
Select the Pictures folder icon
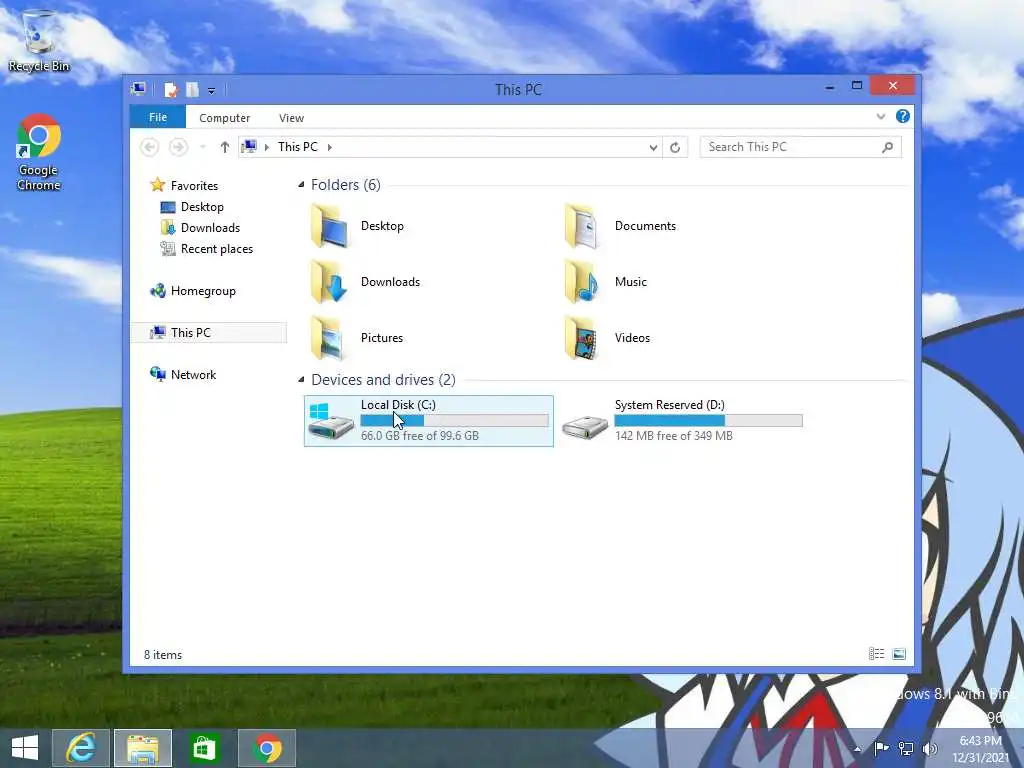pyautogui.click(x=329, y=338)
